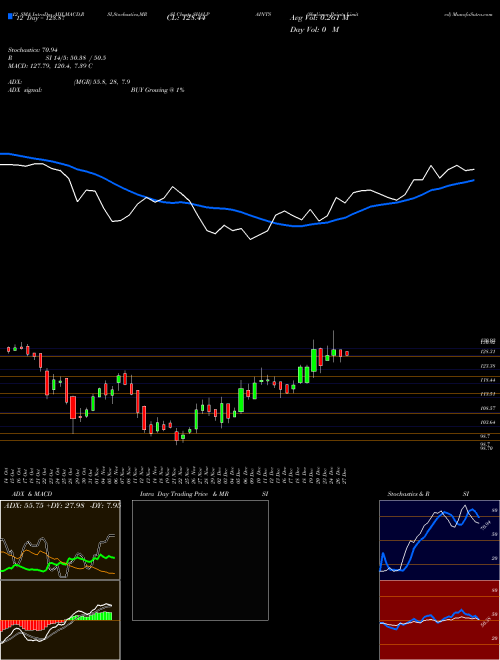The height and width of the screenshot is (660, 500).
Task: Click the '(MGR) 55.8, 28, 7.9' ADX values
Action: click(102, 82)
